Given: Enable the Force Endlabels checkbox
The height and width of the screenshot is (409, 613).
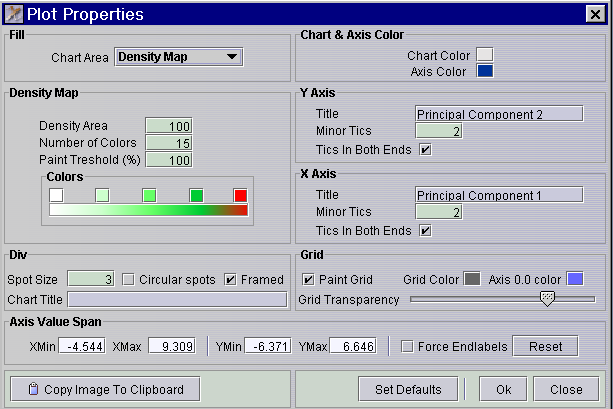Looking at the screenshot, I should pos(407,346).
